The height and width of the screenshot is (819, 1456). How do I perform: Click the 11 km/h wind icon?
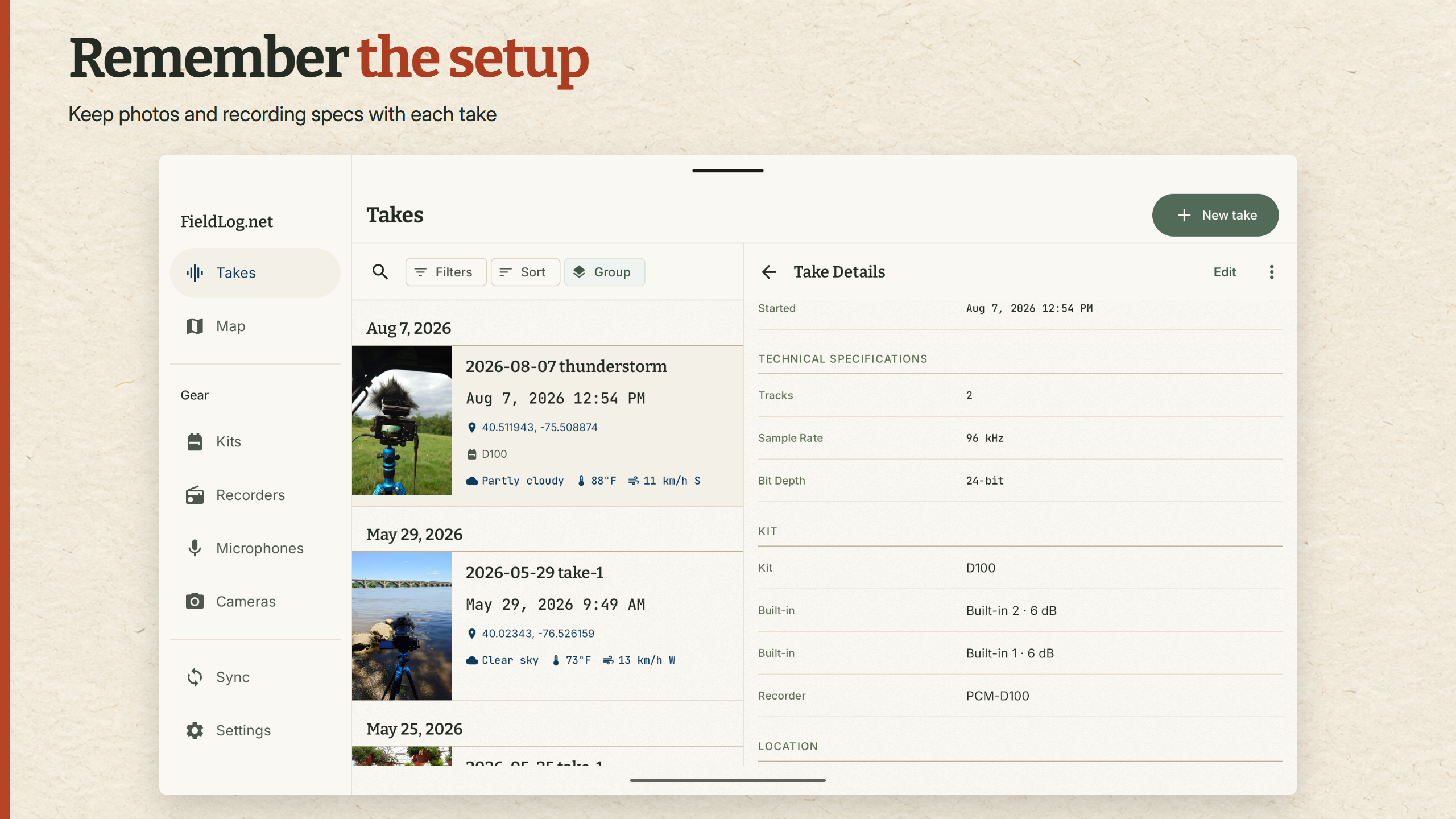[x=633, y=481]
